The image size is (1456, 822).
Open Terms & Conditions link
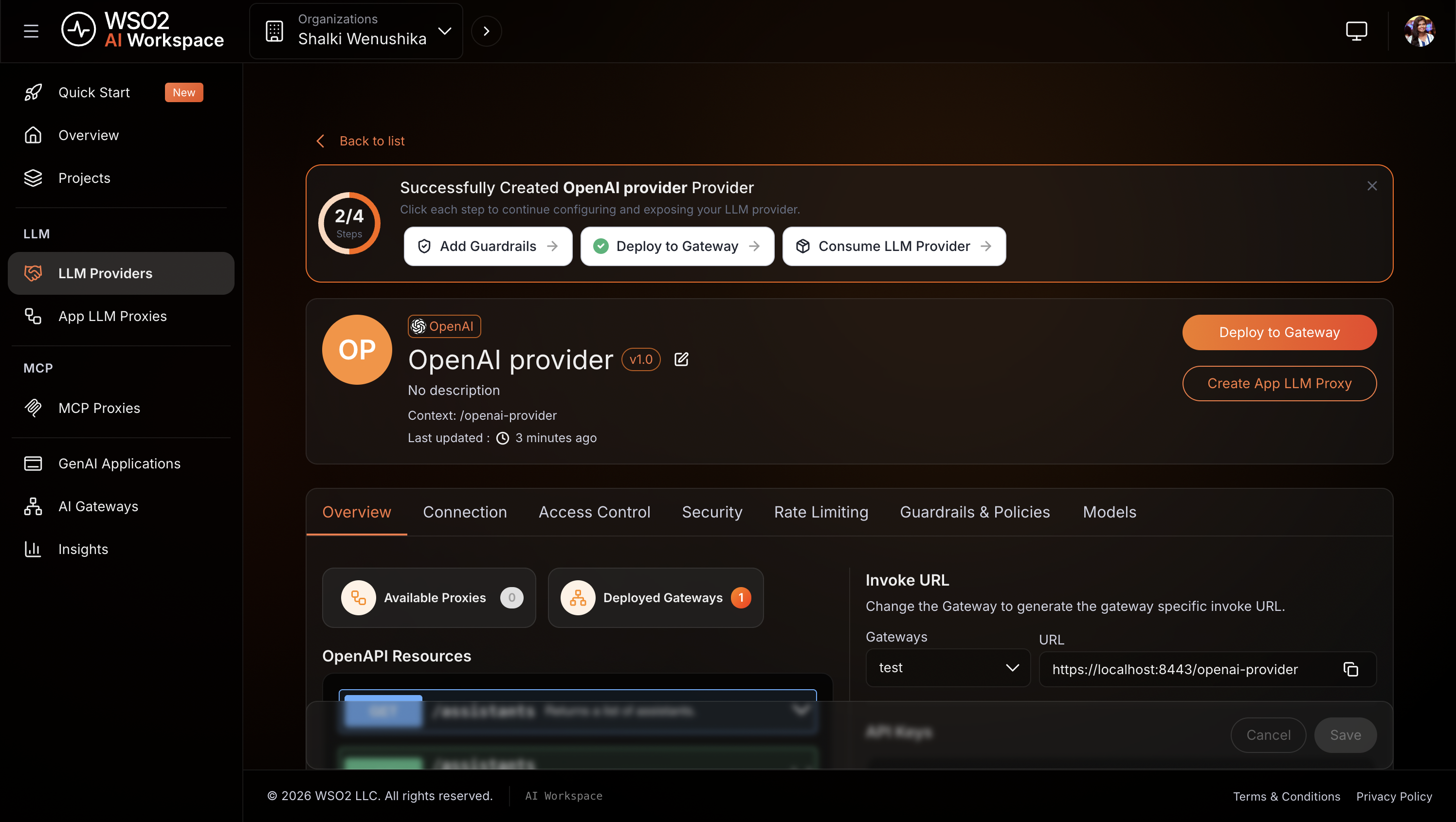tap(1287, 796)
